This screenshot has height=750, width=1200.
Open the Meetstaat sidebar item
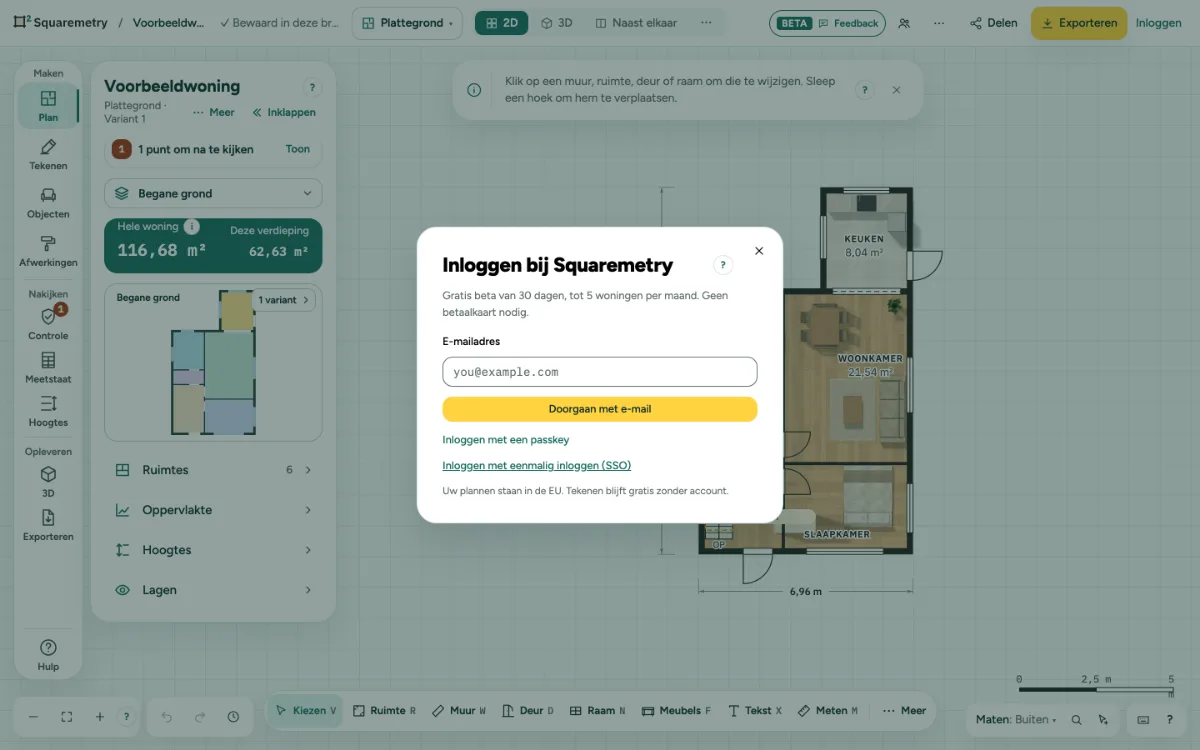(x=48, y=368)
